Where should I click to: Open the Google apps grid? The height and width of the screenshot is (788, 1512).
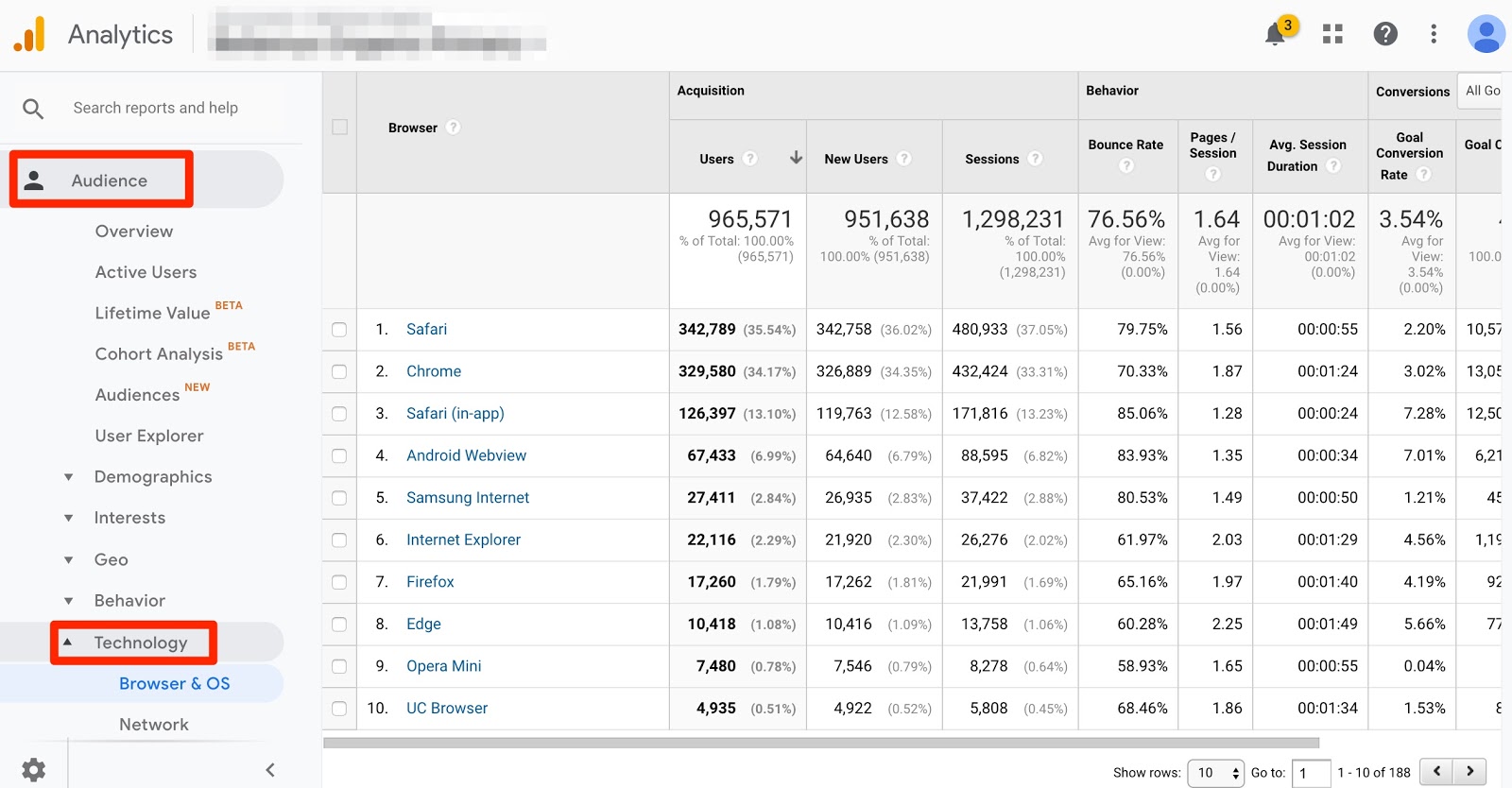point(1332,34)
